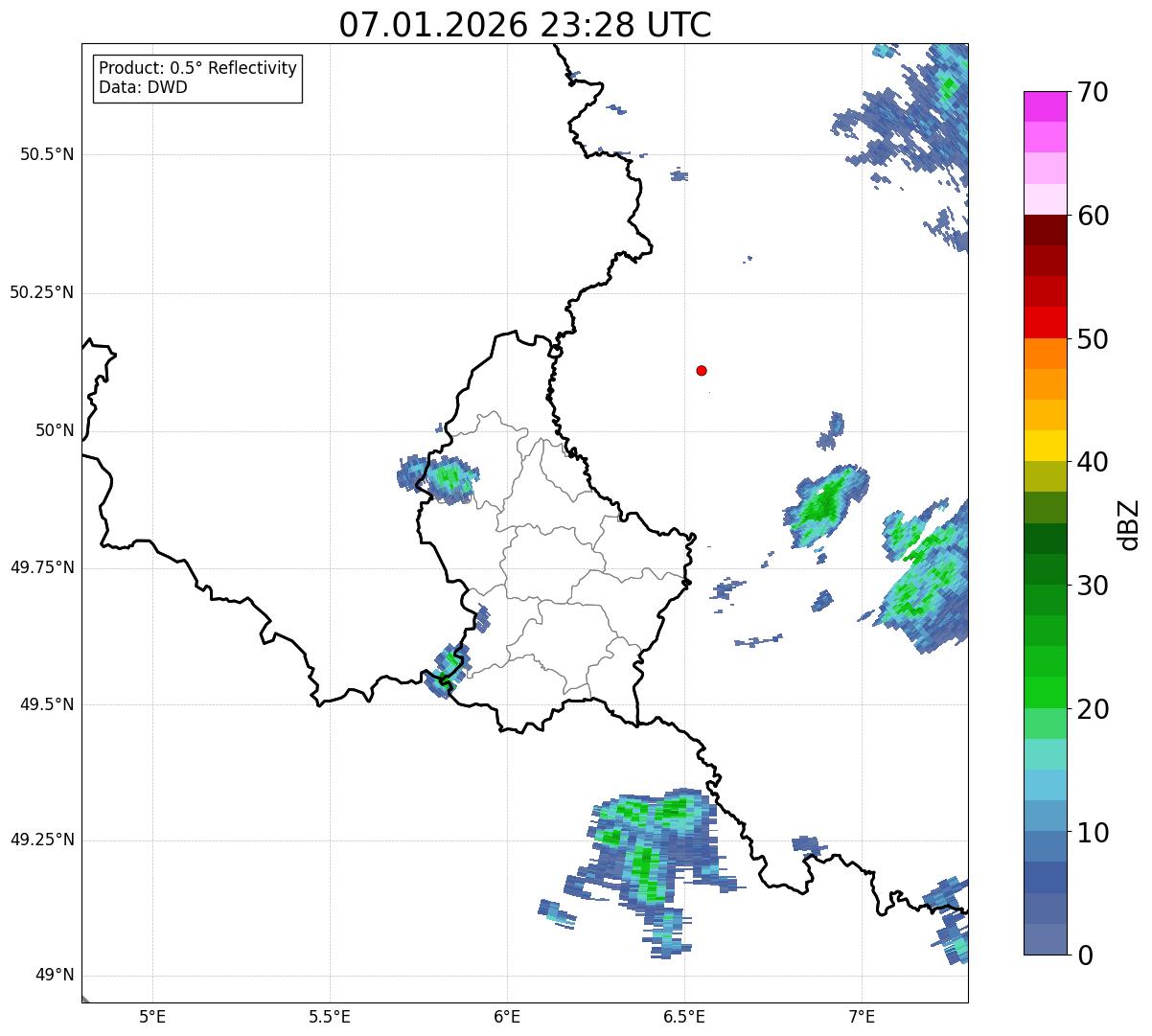Viewport: 1152px width, 1036px height.
Task: Click the 5°E longitude label
Action: click(x=152, y=1016)
